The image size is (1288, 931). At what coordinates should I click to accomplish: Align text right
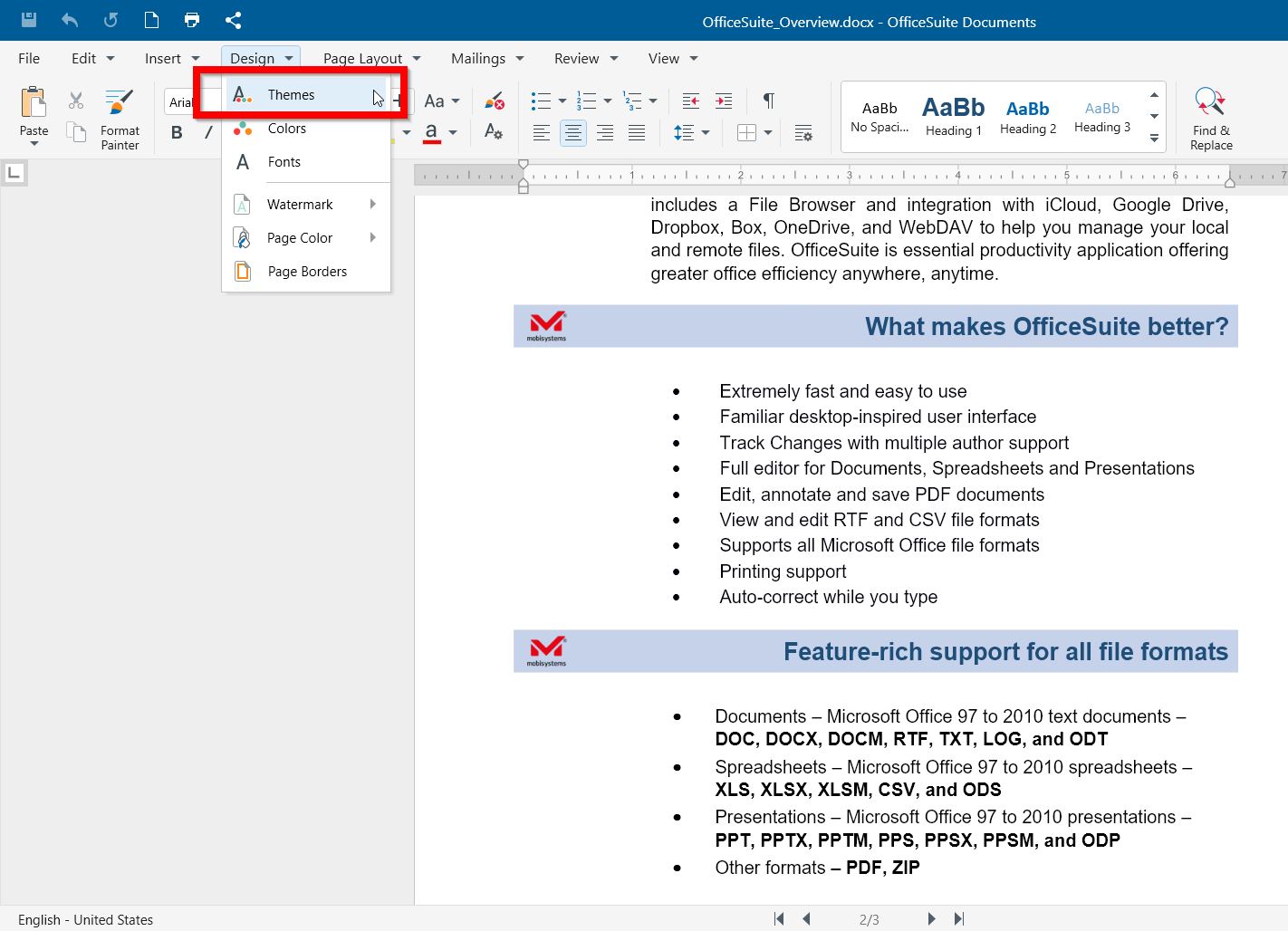pyautogui.click(x=605, y=133)
